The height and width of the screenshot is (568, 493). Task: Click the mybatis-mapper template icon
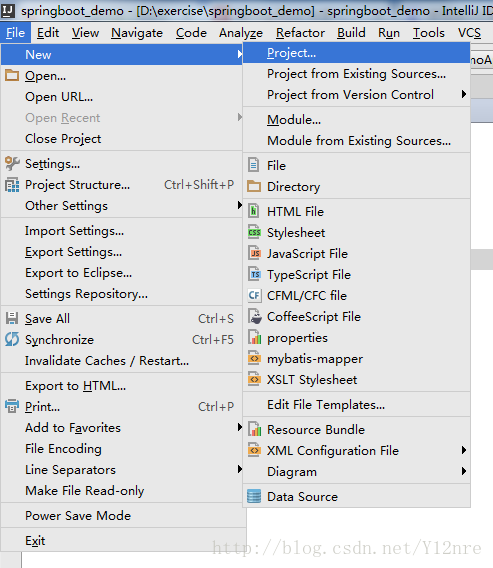pyautogui.click(x=254, y=358)
